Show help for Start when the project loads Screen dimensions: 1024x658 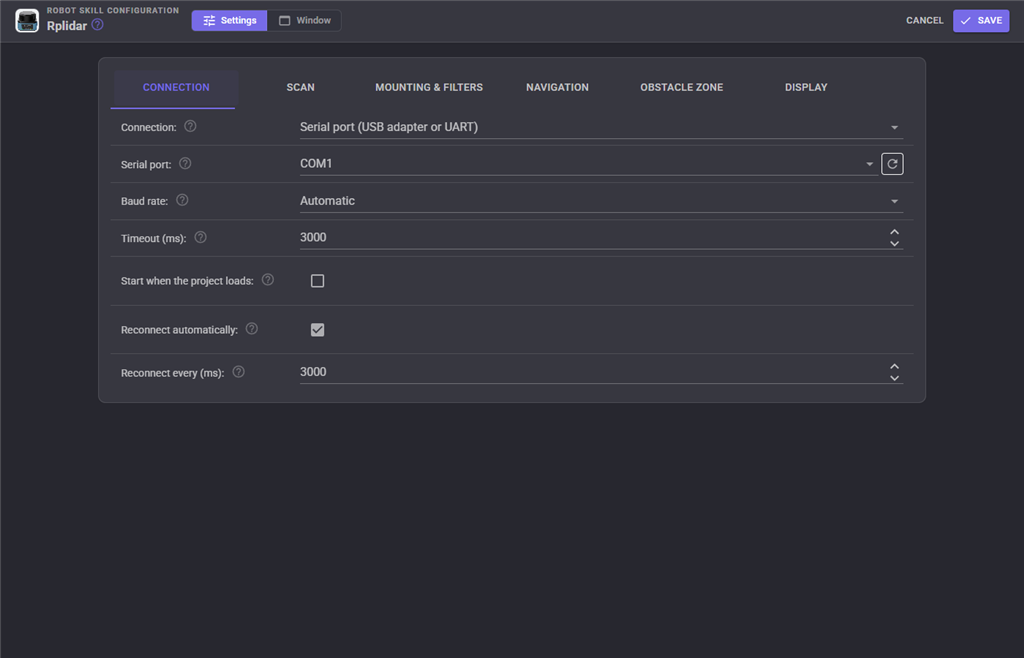268,279
